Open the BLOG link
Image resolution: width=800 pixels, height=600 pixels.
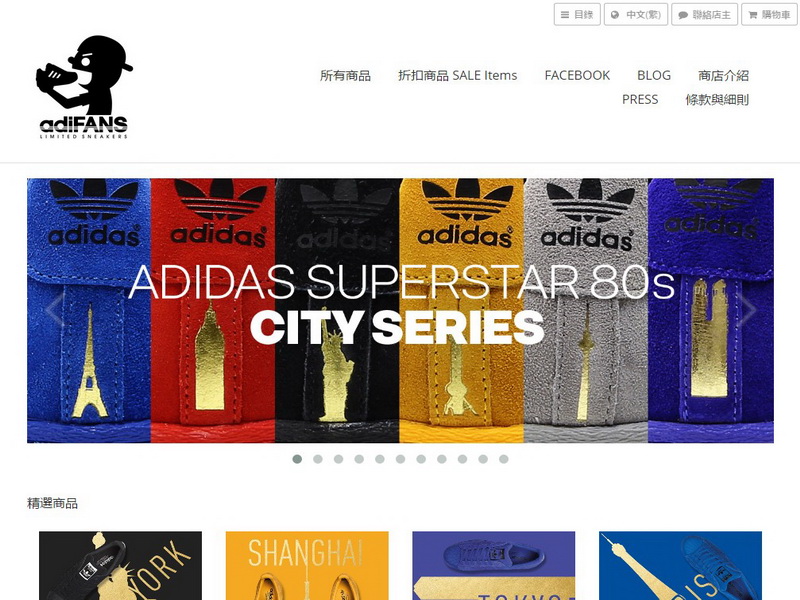pyautogui.click(x=654, y=76)
